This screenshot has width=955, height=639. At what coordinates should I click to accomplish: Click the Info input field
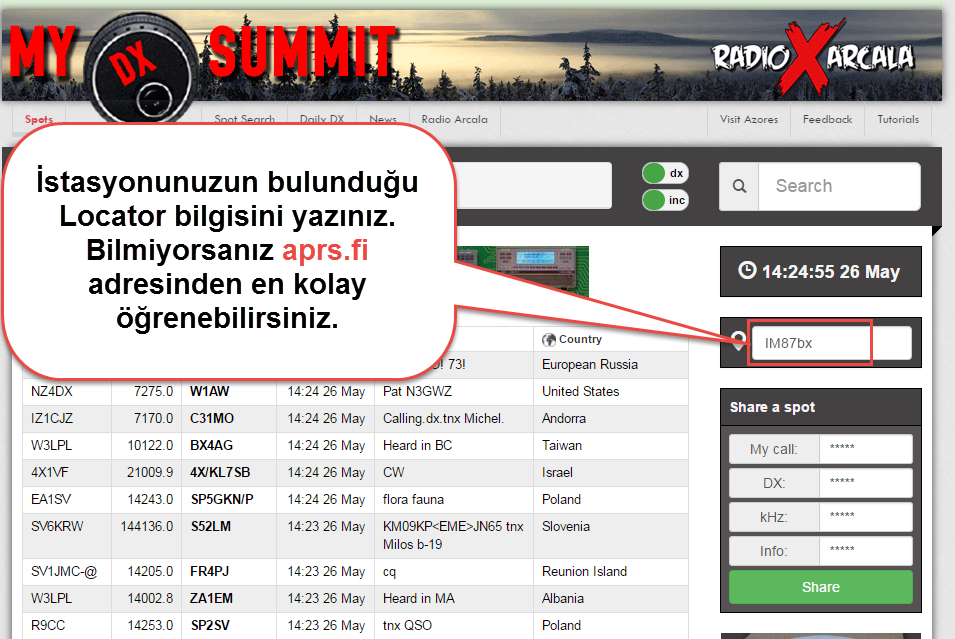[865, 551]
